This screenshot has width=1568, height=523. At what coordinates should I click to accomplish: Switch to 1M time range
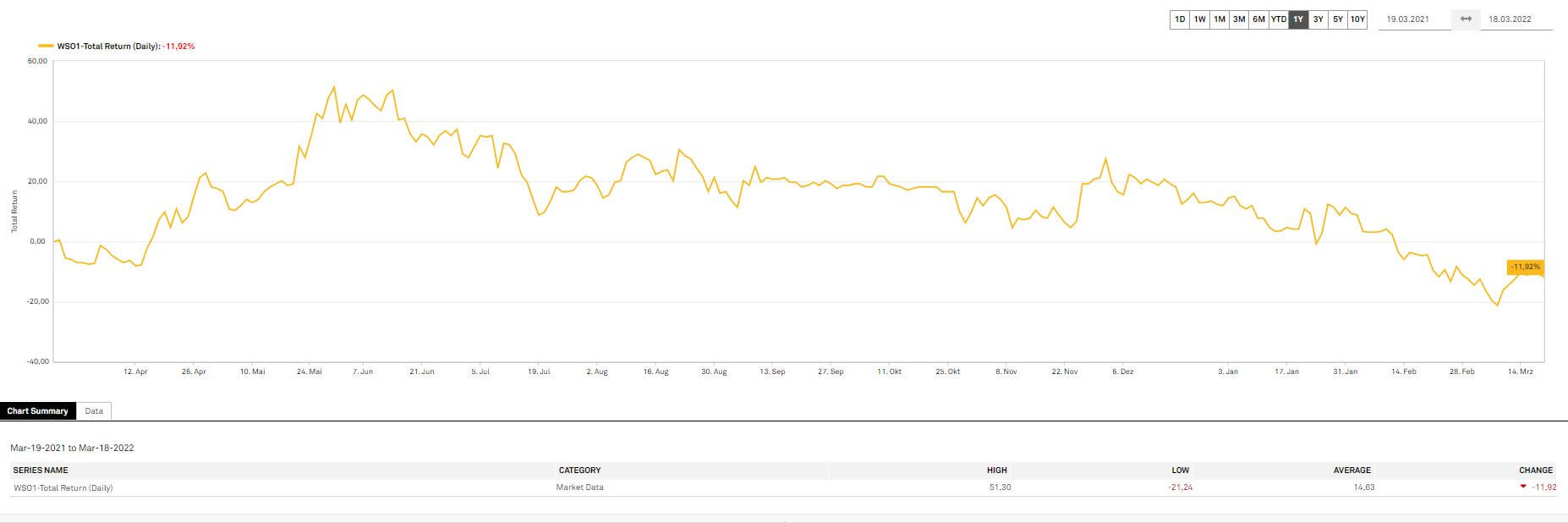1219,19
